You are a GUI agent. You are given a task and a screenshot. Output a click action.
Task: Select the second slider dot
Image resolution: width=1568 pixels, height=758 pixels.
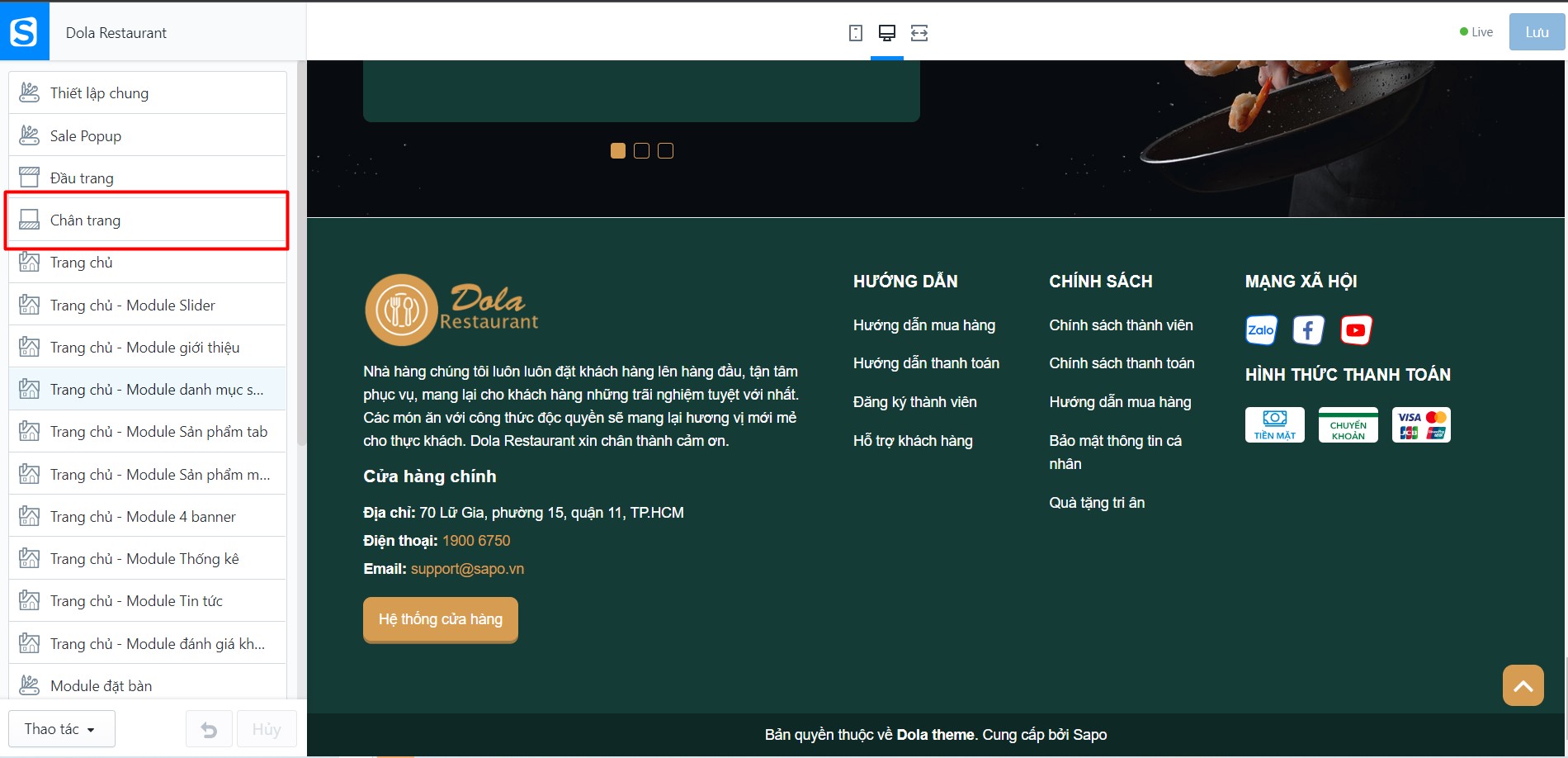click(x=641, y=150)
